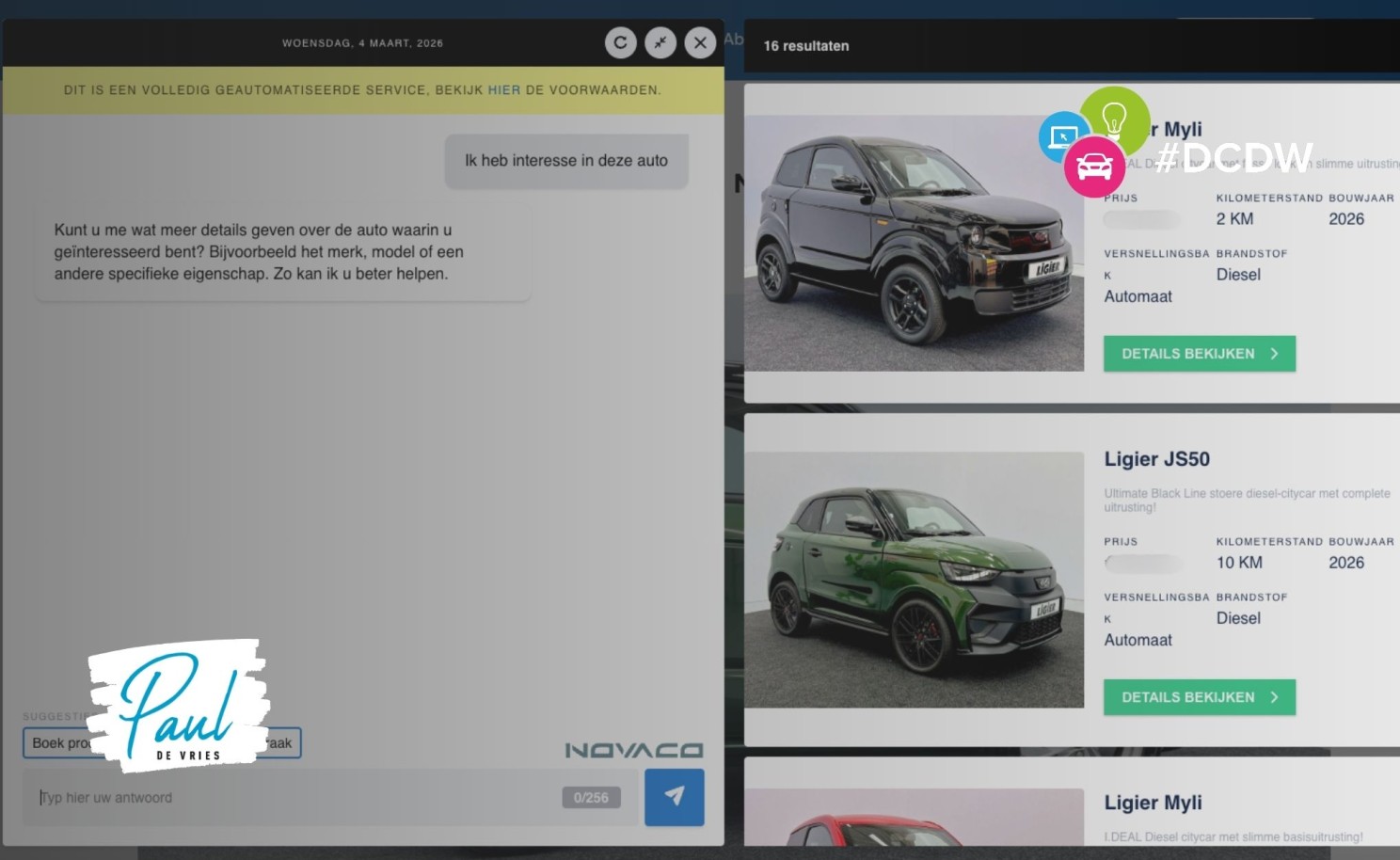
Task: Click the '16 resultaten' count
Action: pos(806,46)
